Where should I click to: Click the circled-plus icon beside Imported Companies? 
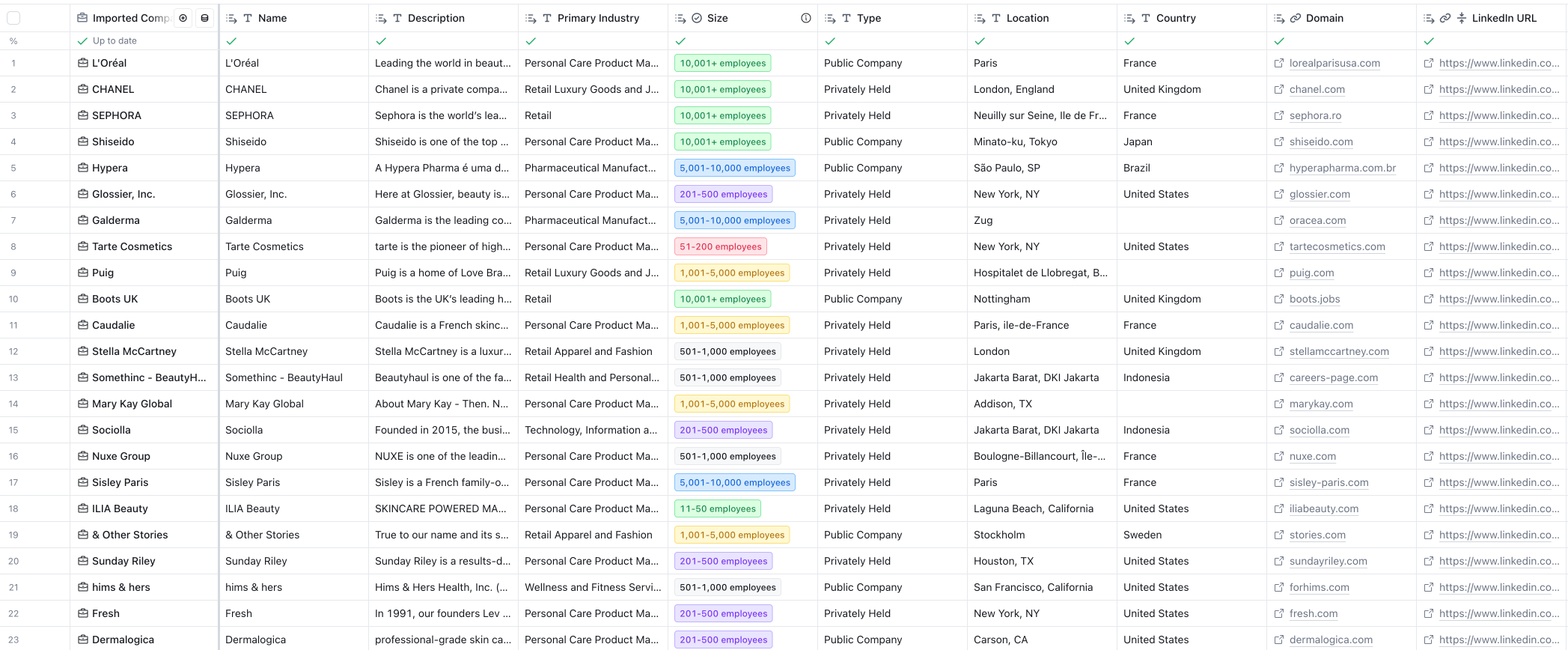(x=183, y=18)
